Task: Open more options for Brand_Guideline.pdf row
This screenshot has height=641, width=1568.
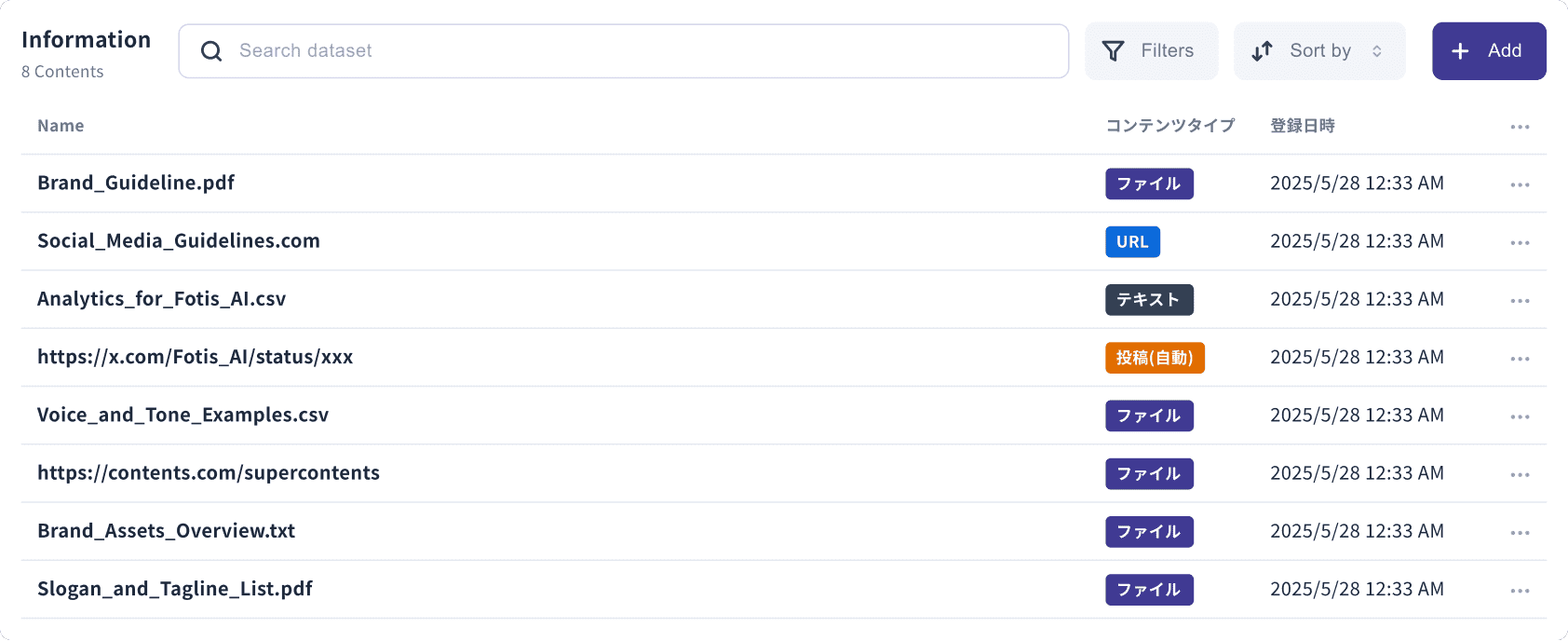Action: pos(1520,184)
